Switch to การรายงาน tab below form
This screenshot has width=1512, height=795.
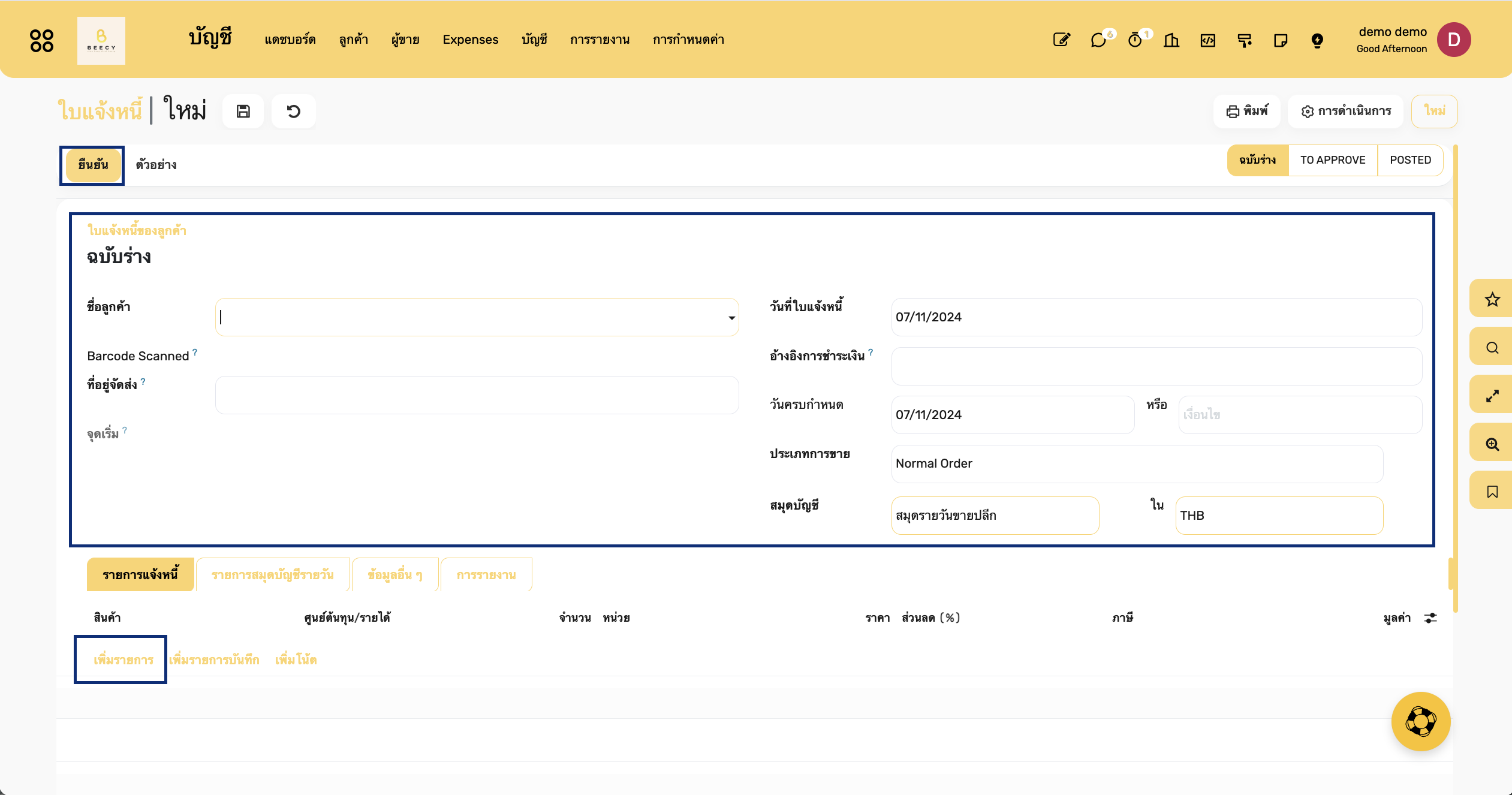tap(486, 574)
